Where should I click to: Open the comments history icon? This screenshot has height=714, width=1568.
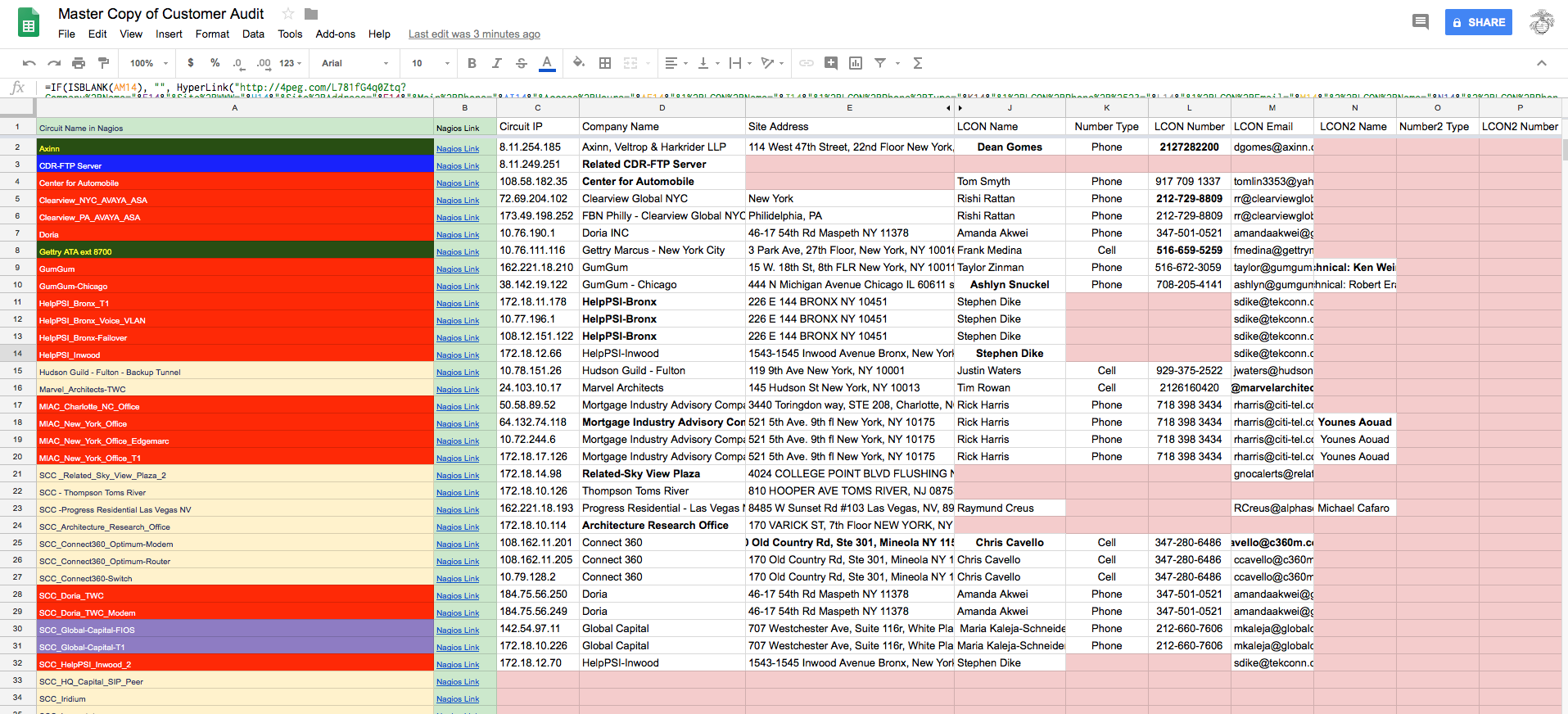pyautogui.click(x=1420, y=22)
